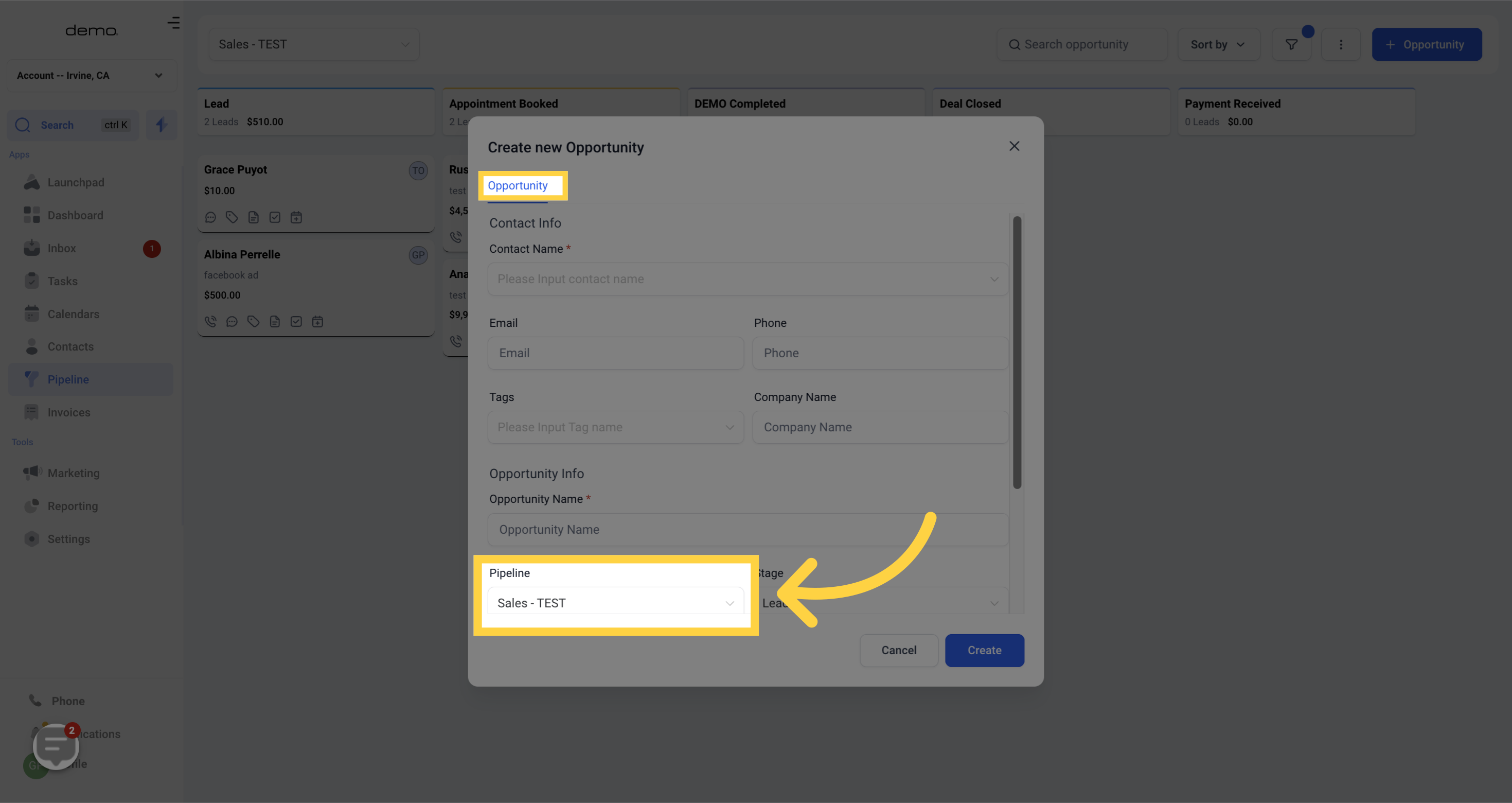Click the lightning bolt quick actions icon
The image size is (1512, 803).
[162, 125]
